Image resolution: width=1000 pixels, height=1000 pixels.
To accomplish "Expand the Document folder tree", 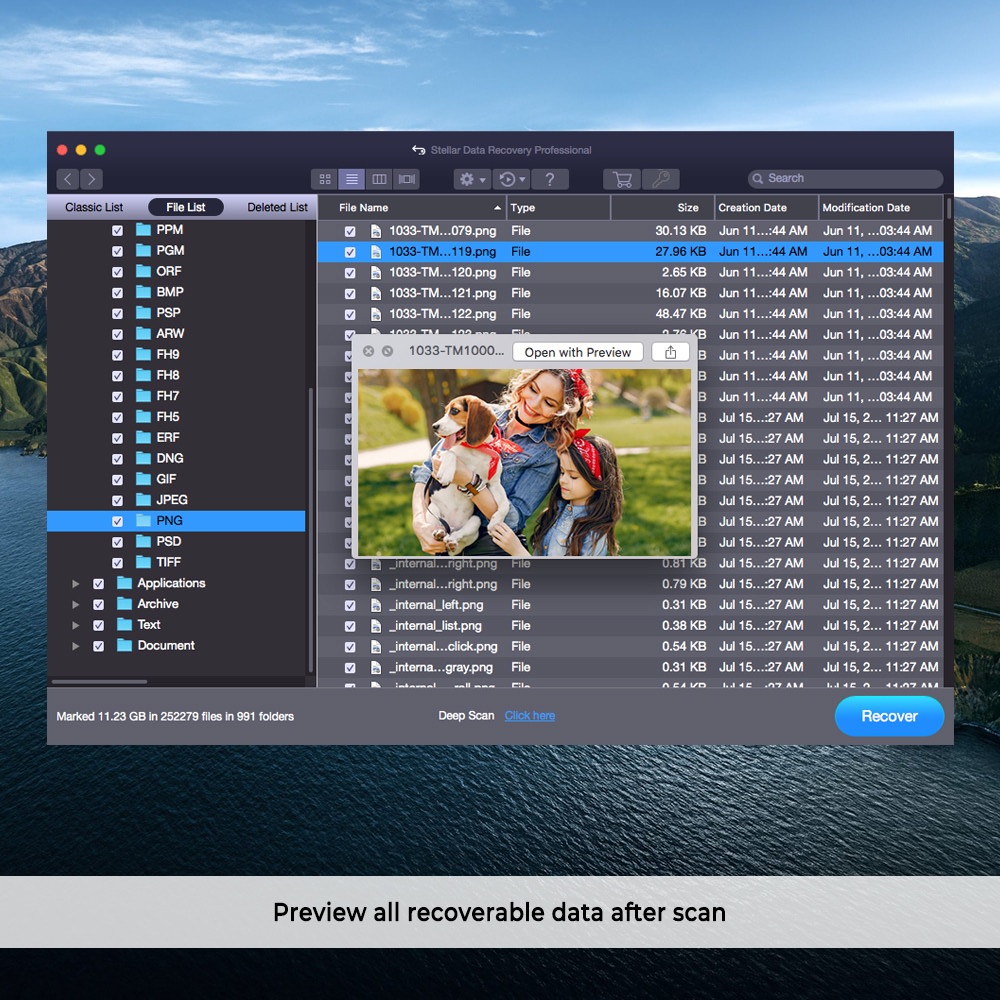I will pyautogui.click(x=75, y=647).
